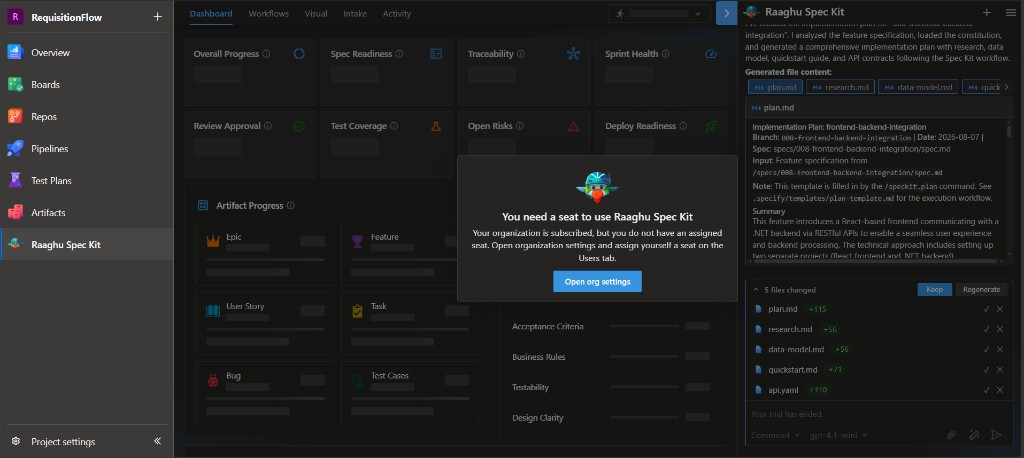Viewport: 1024px width, 458px height.
Task: Switch to the Activity tab
Action: tap(397, 14)
